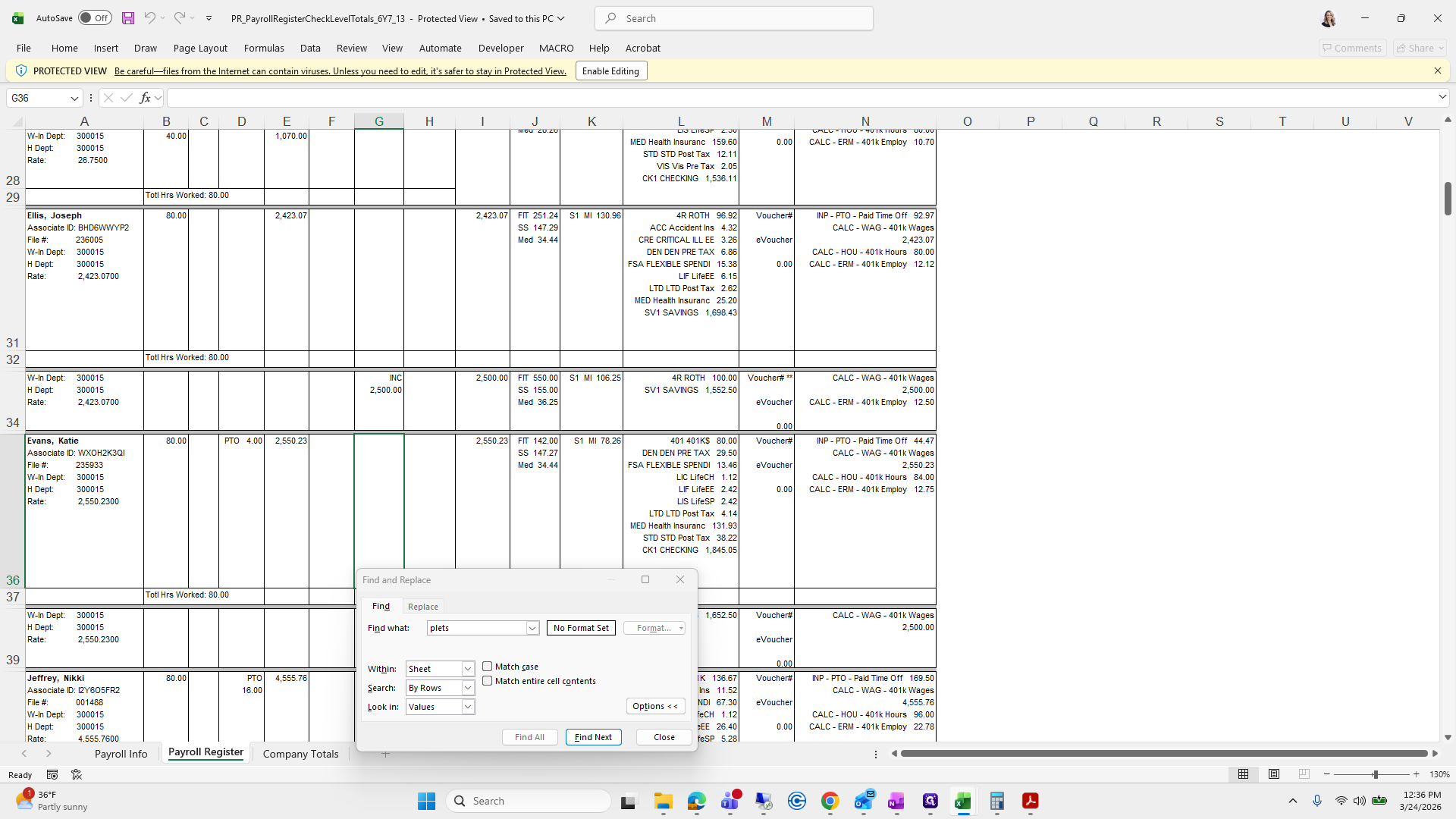Click the Save icon in title bar
Screen dimensions: 1456x819
128,18
